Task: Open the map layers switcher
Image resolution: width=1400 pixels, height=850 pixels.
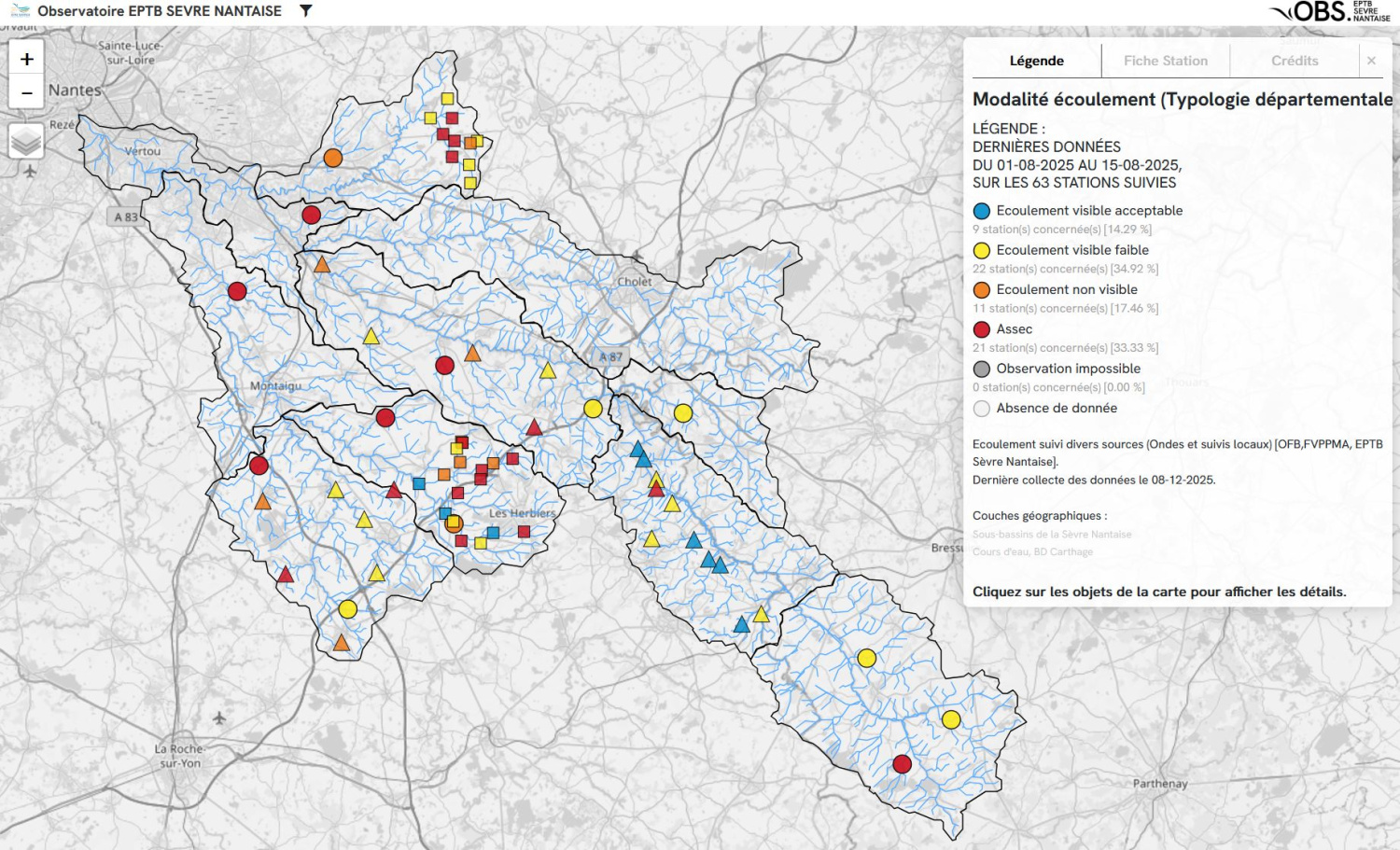Action: pyautogui.click(x=27, y=142)
